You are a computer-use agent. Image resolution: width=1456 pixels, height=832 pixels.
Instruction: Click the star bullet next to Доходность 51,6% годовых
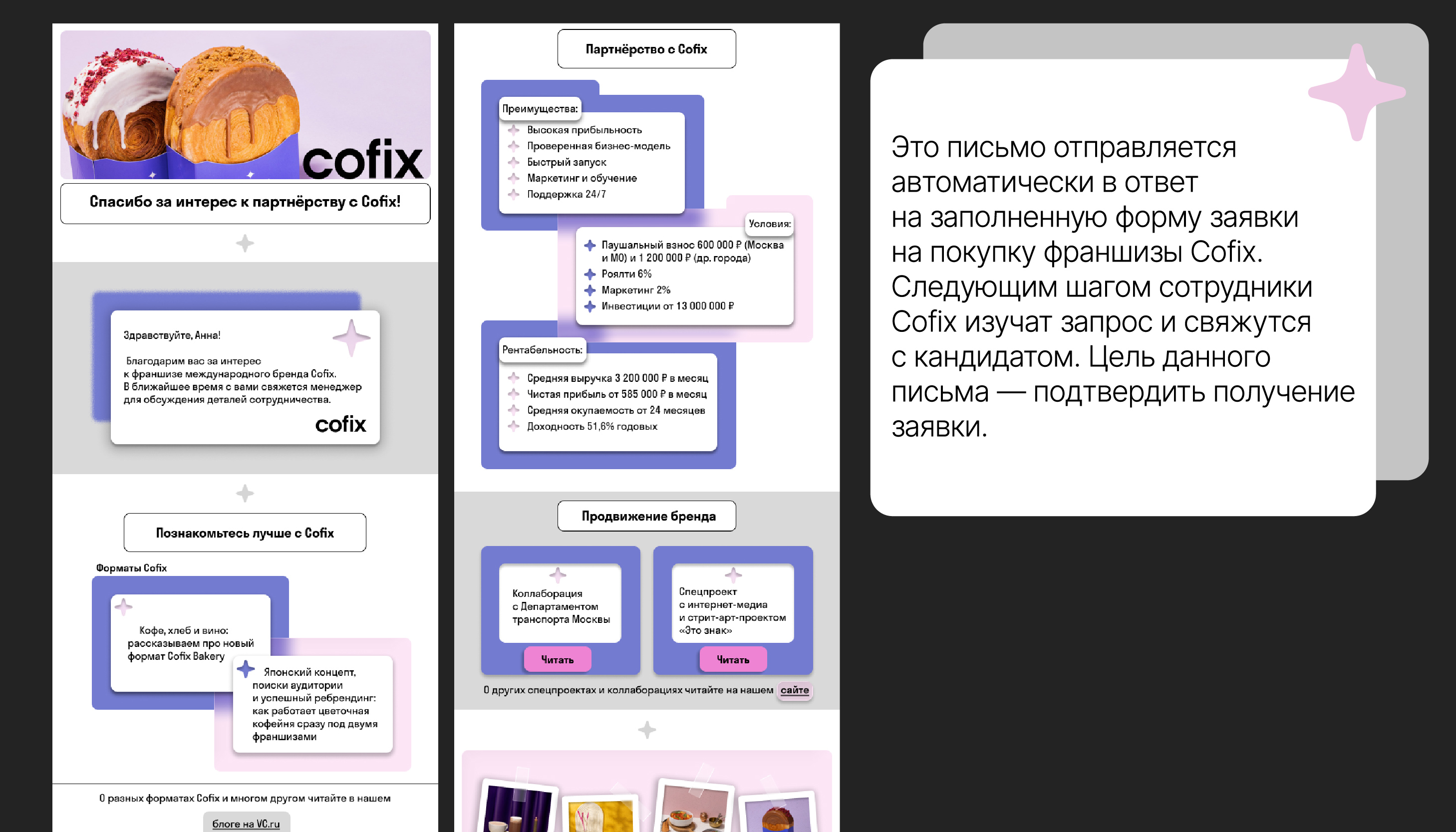coord(513,426)
